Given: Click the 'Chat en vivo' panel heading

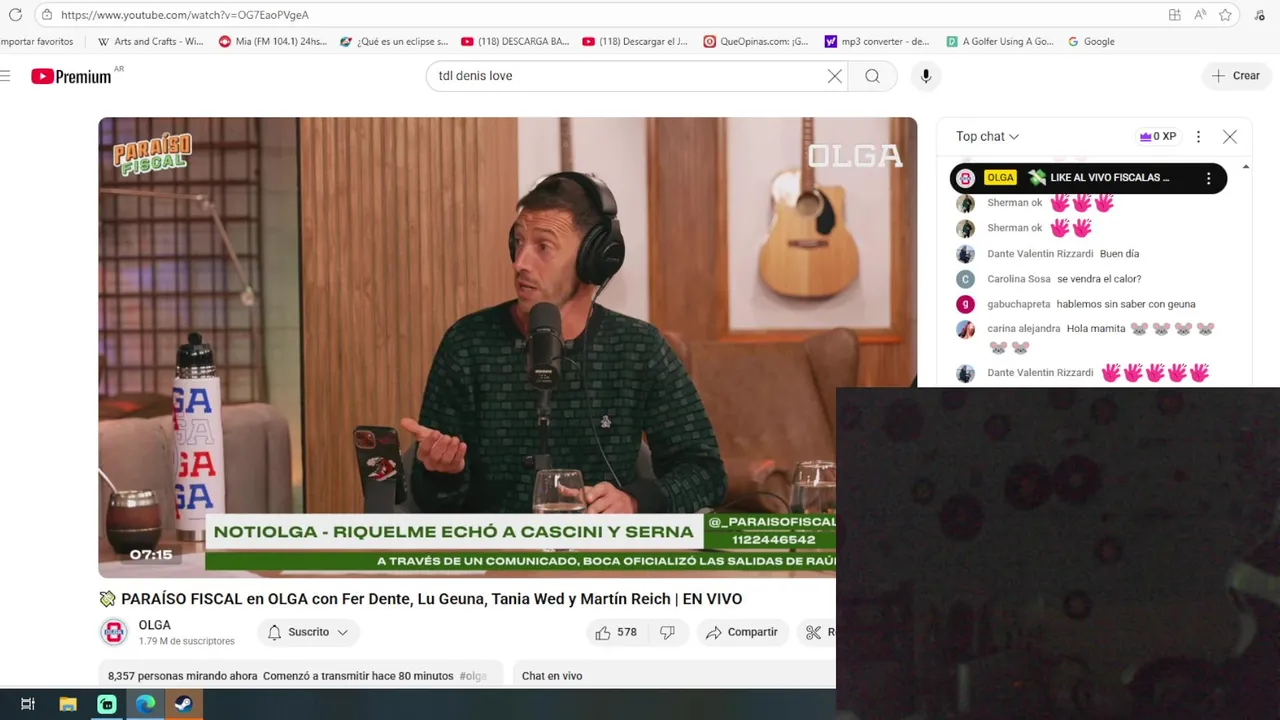Looking at the screenshot, I should coord(552,676).
